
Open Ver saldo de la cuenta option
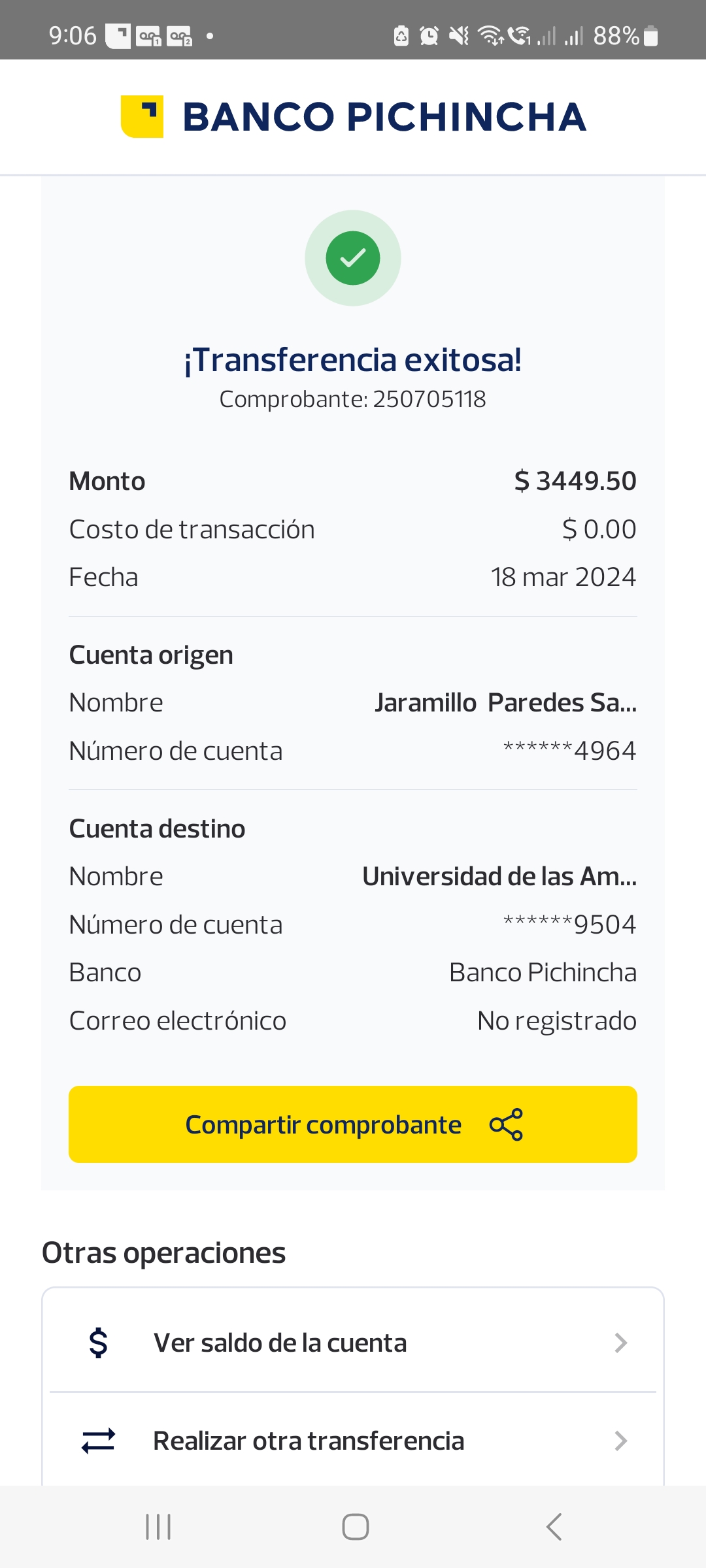[280, 1343]
